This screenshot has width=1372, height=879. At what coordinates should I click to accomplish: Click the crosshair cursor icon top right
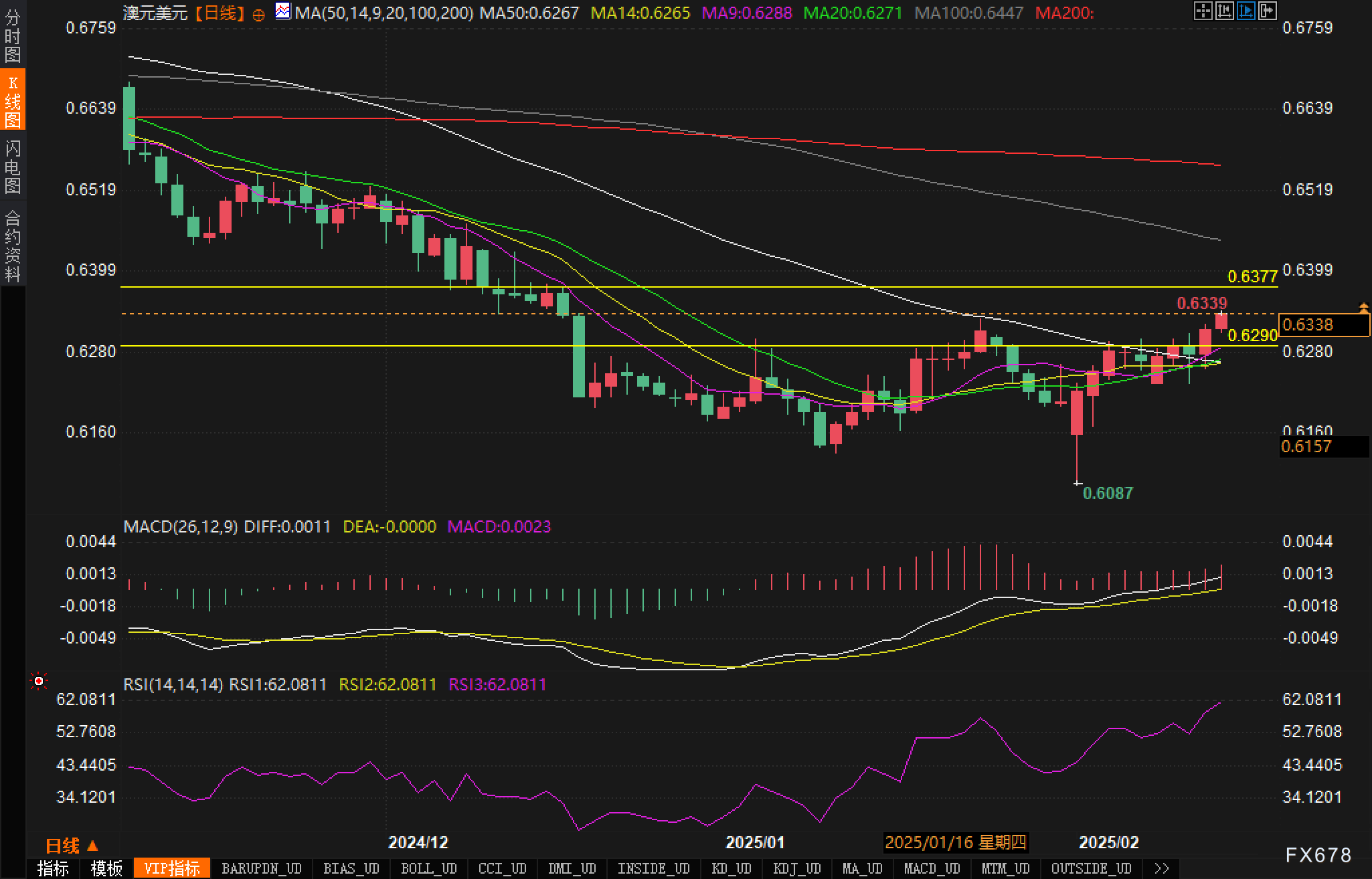point(1203,11)
